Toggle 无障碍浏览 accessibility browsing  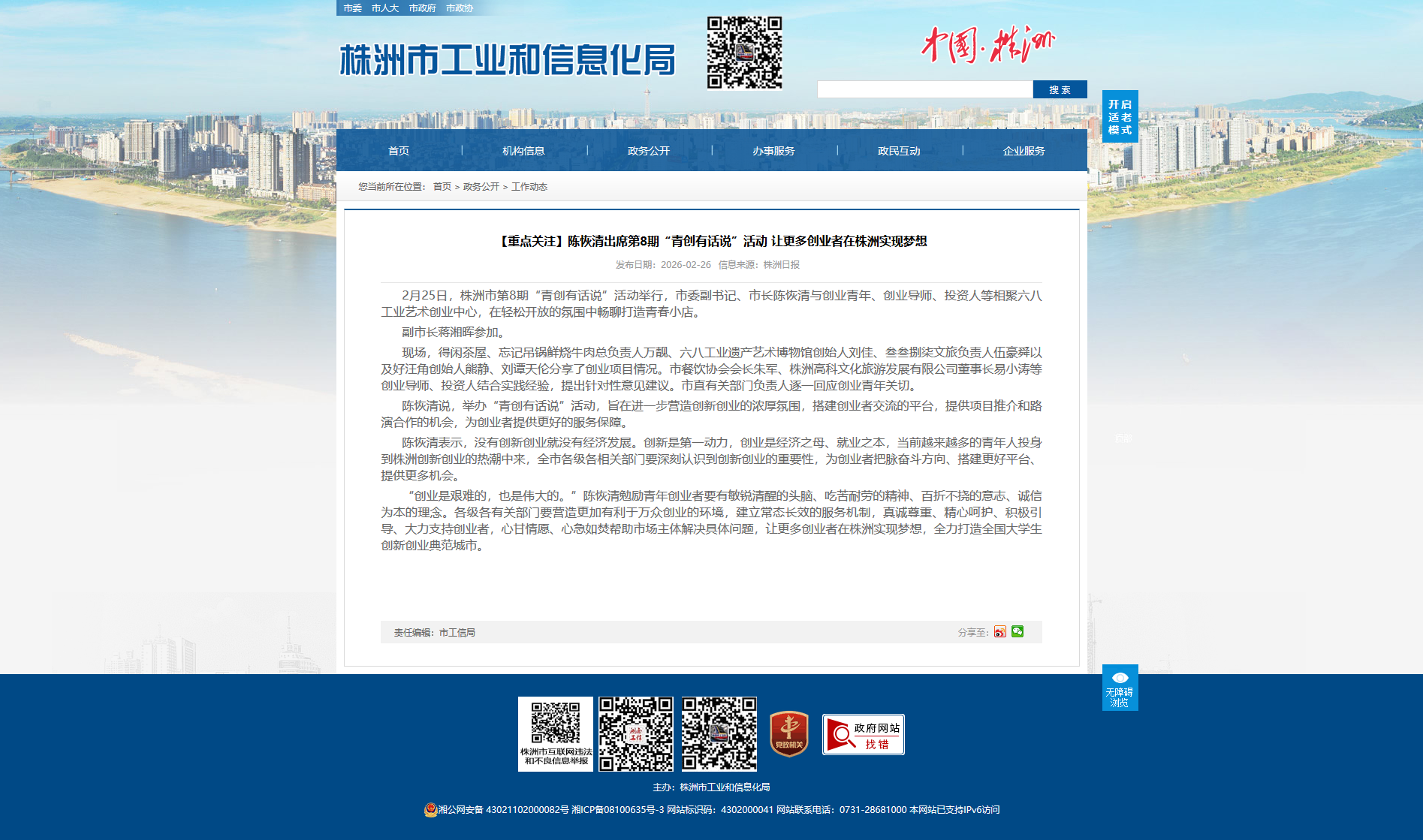coord(1120,688)
